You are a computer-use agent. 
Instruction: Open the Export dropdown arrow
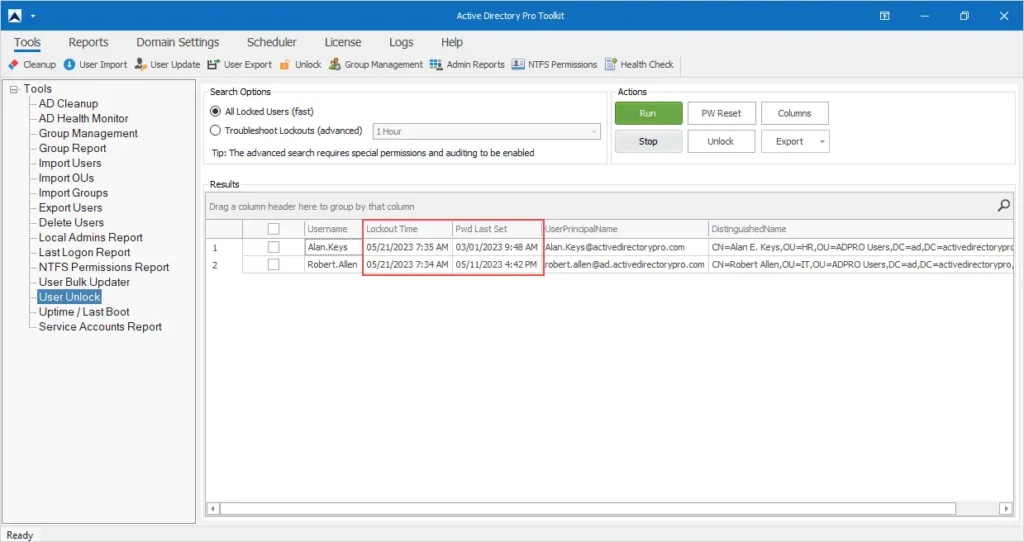click(822, 142)
